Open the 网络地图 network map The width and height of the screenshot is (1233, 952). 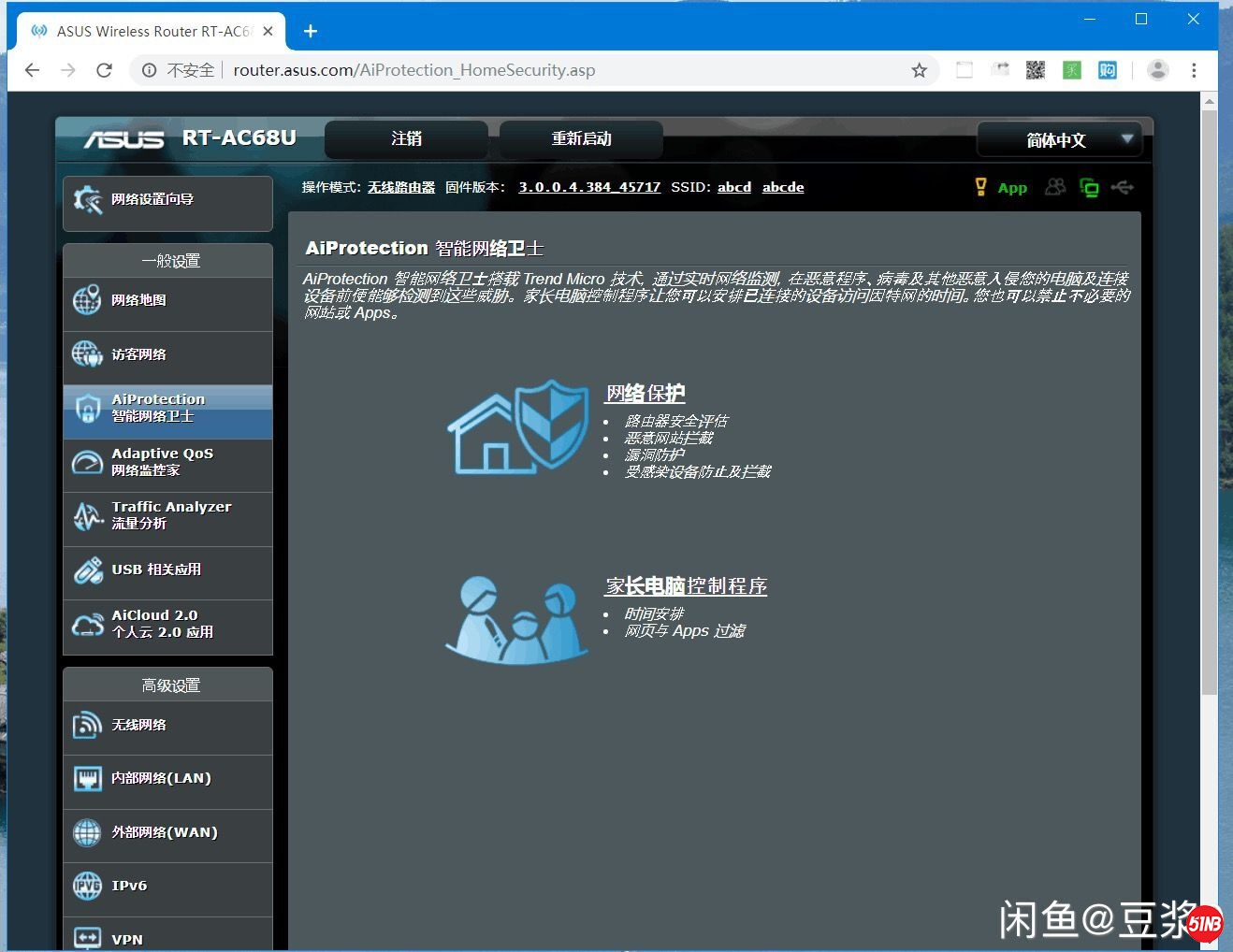pyautogui.click(x=141, y=300)
